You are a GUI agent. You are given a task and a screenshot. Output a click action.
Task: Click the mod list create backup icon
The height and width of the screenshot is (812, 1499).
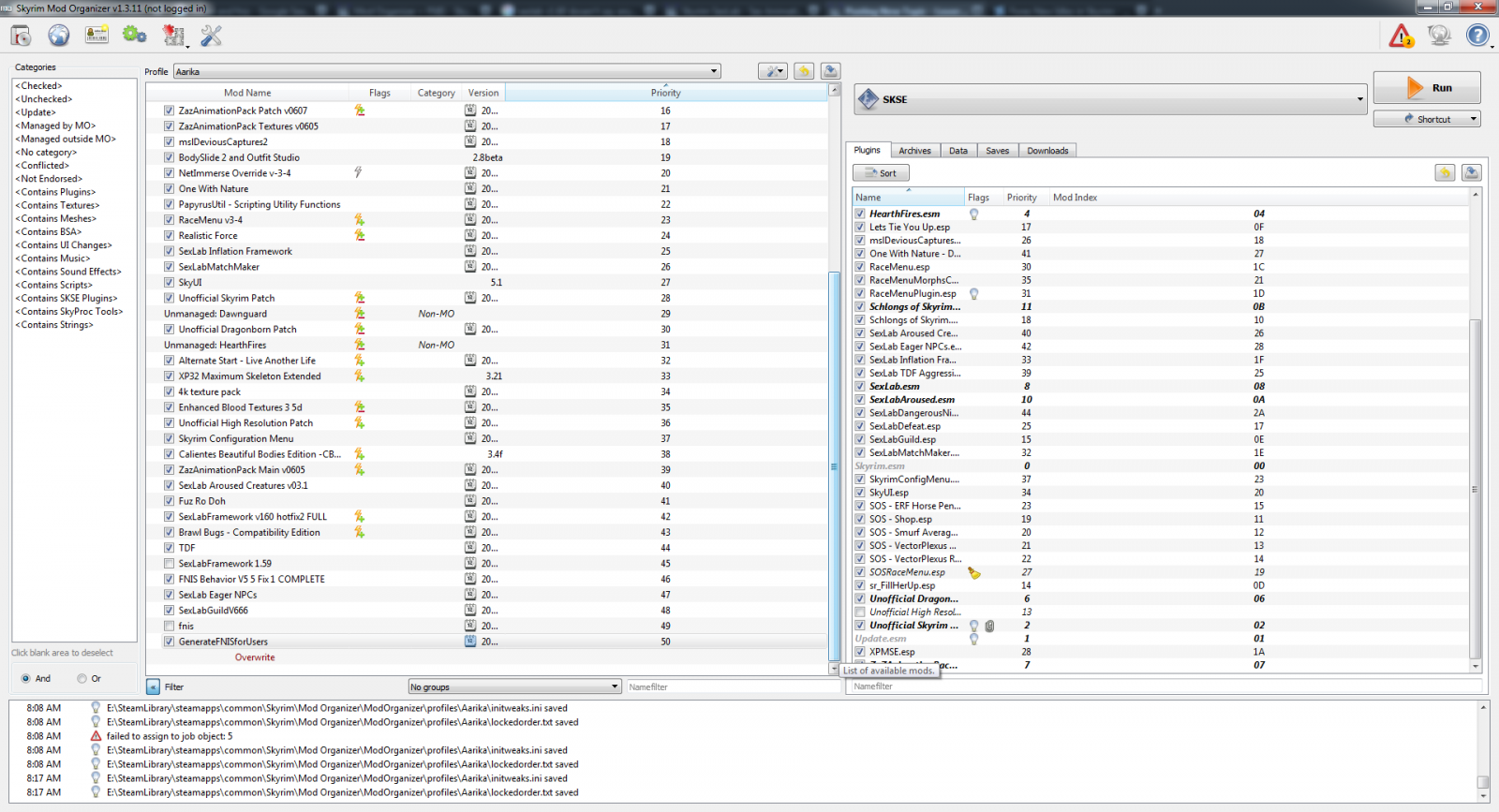tap(830, 71)
